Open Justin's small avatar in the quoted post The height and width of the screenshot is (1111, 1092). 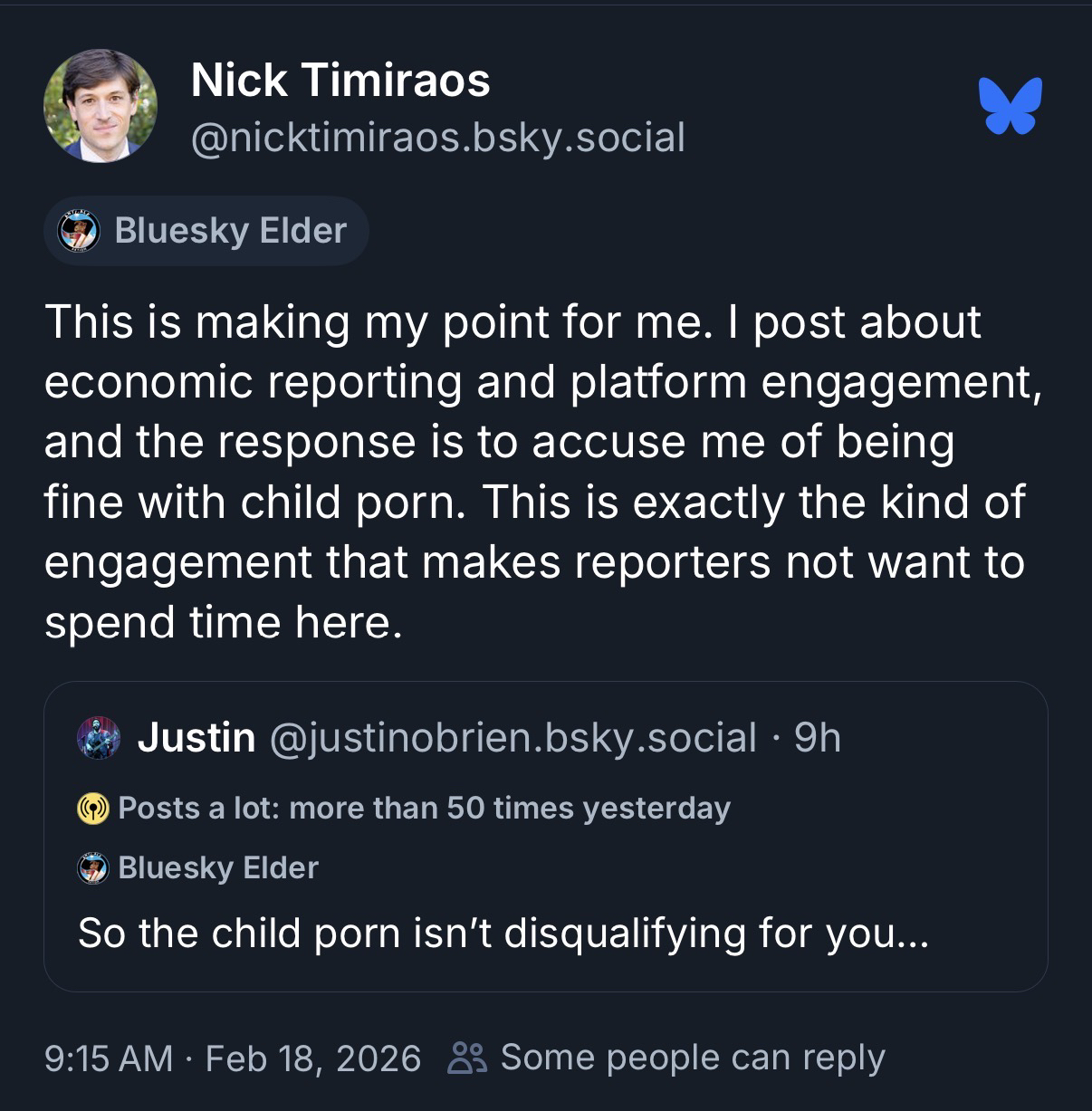coord(99,738)
